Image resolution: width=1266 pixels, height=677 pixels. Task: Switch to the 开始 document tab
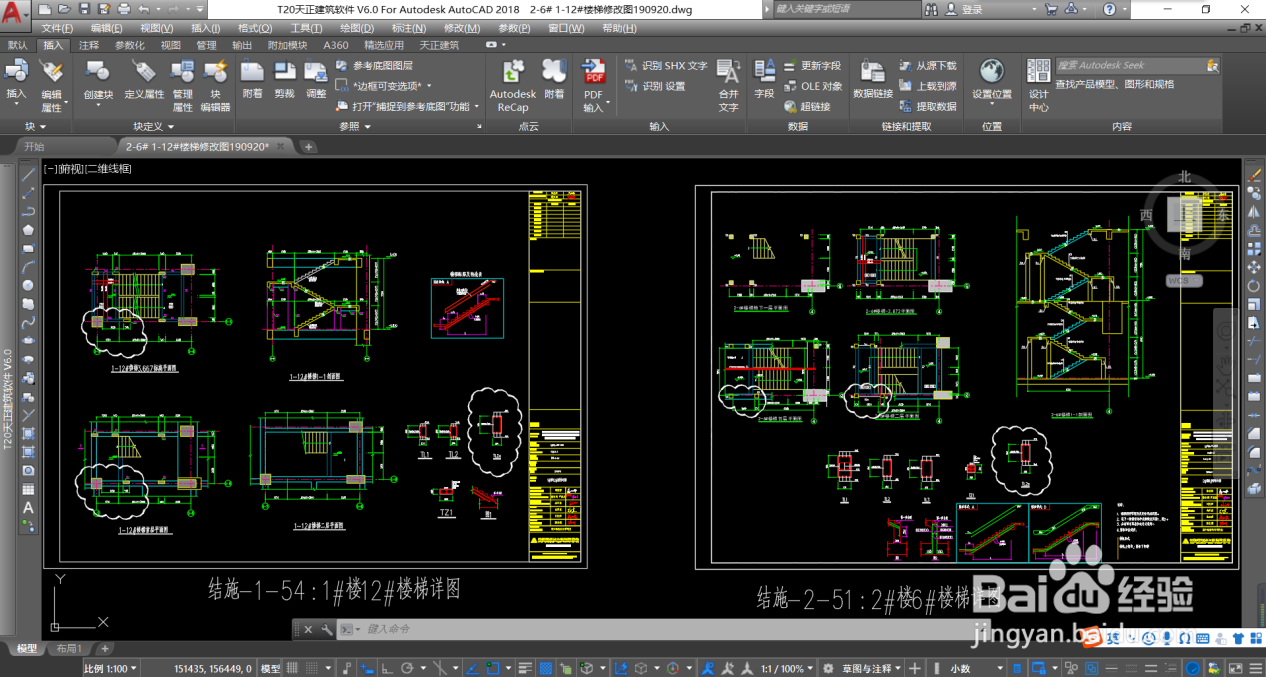[x=35, y=146]
